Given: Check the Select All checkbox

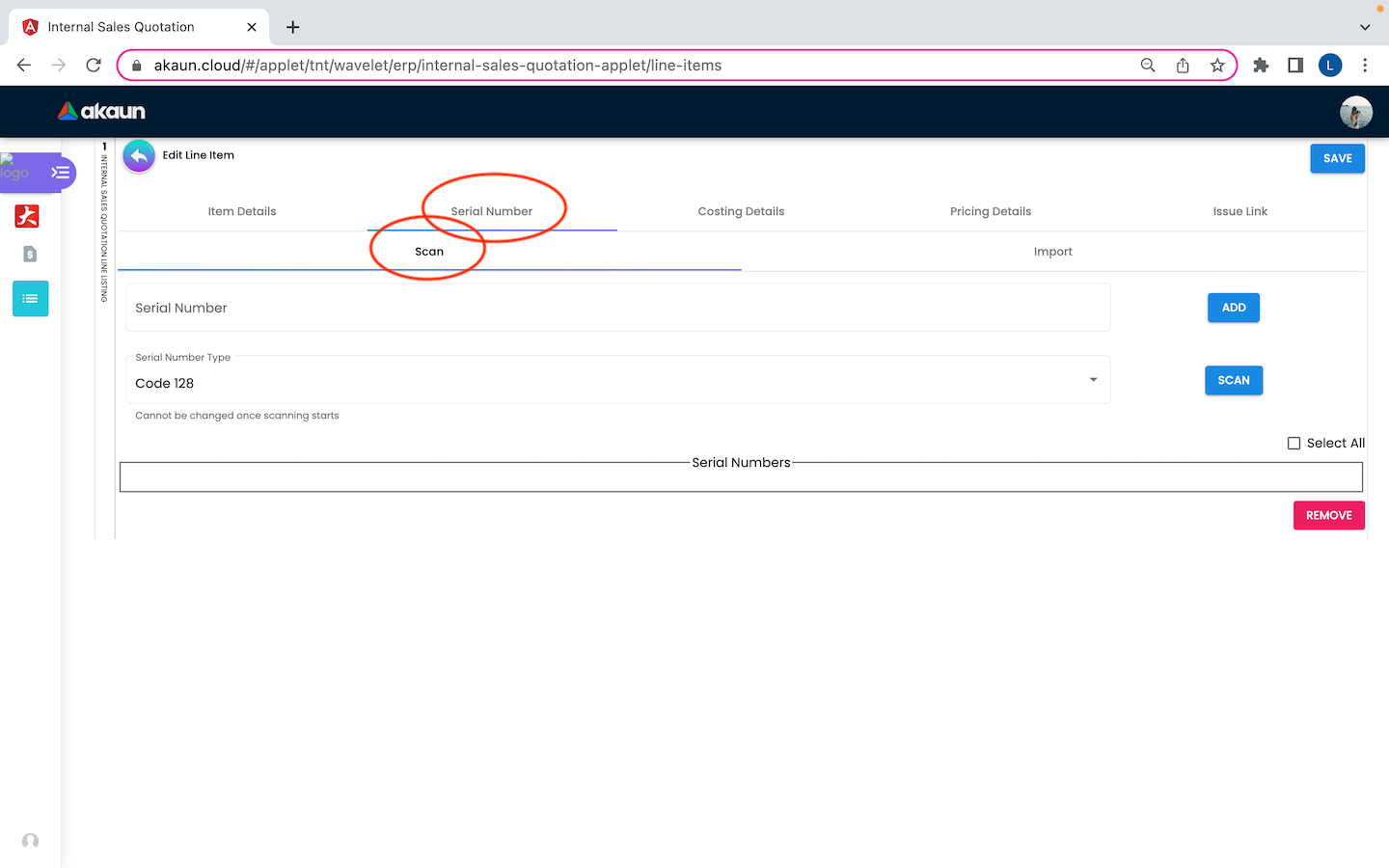Looking at the screenshot, I should pyautogui.click(x=1294, y=444).
